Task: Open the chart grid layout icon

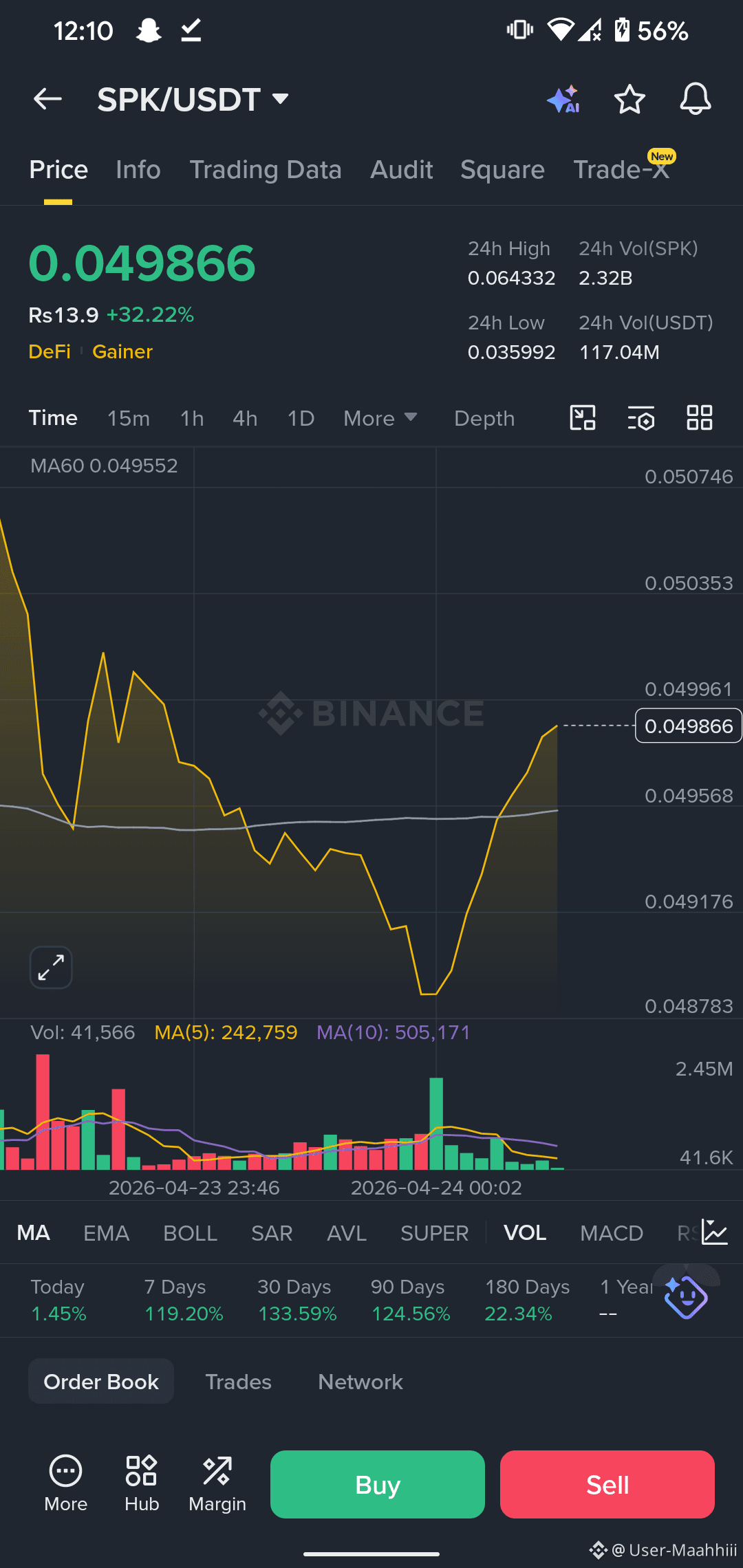Action: pos(700,417)
